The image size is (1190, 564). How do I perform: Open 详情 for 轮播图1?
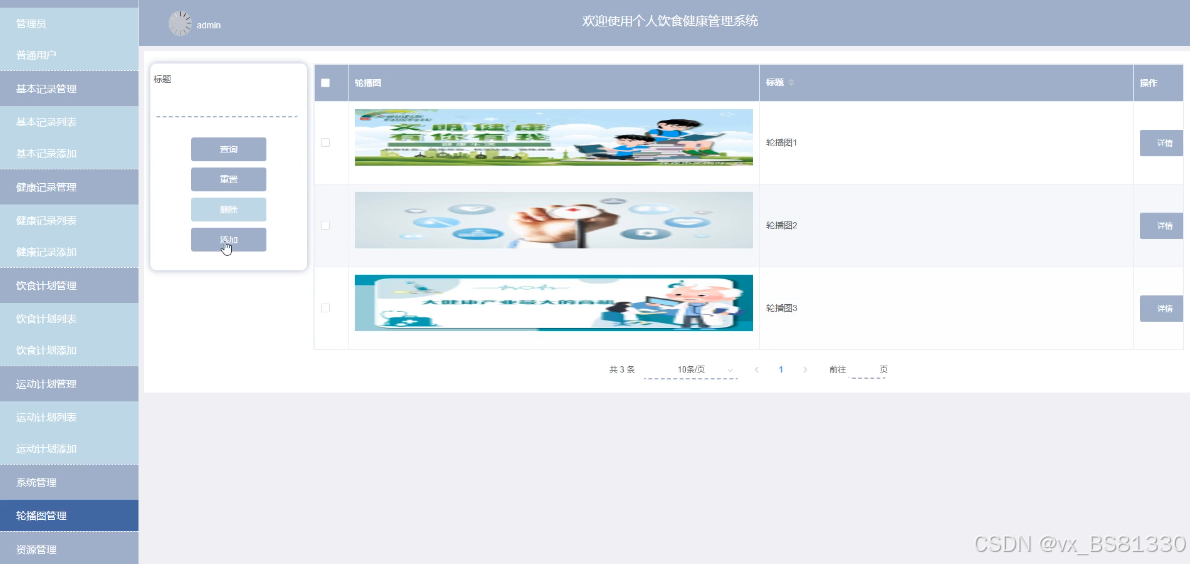[1163, 143]
